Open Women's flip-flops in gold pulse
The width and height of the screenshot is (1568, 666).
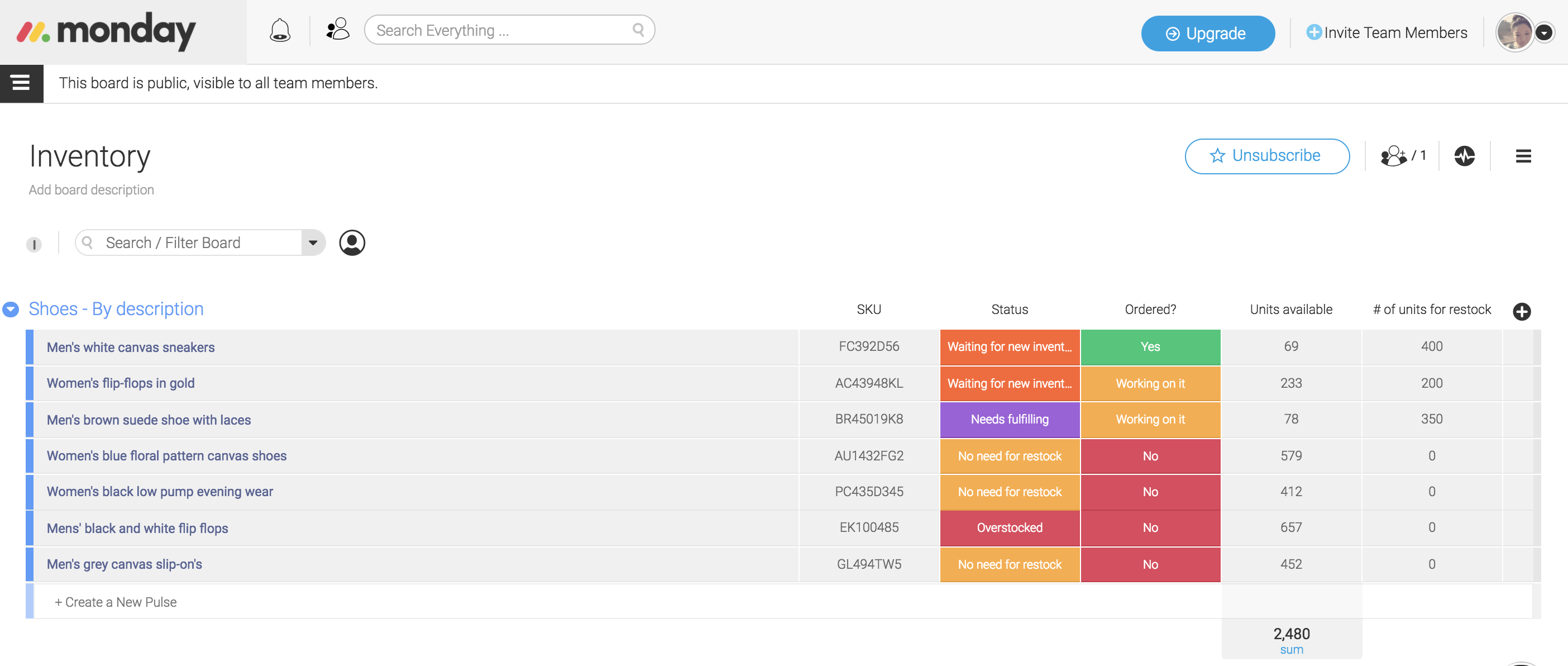point(121,383)
